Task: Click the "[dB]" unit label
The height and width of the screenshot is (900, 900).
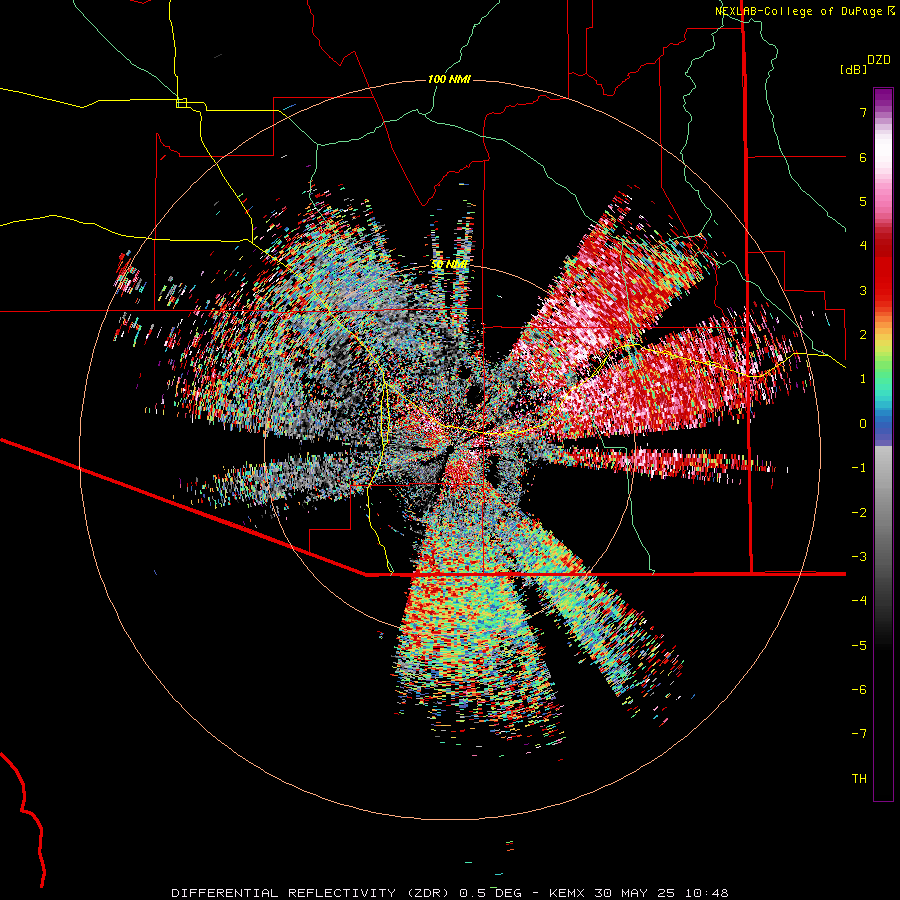Action: (x=853, y=69)
